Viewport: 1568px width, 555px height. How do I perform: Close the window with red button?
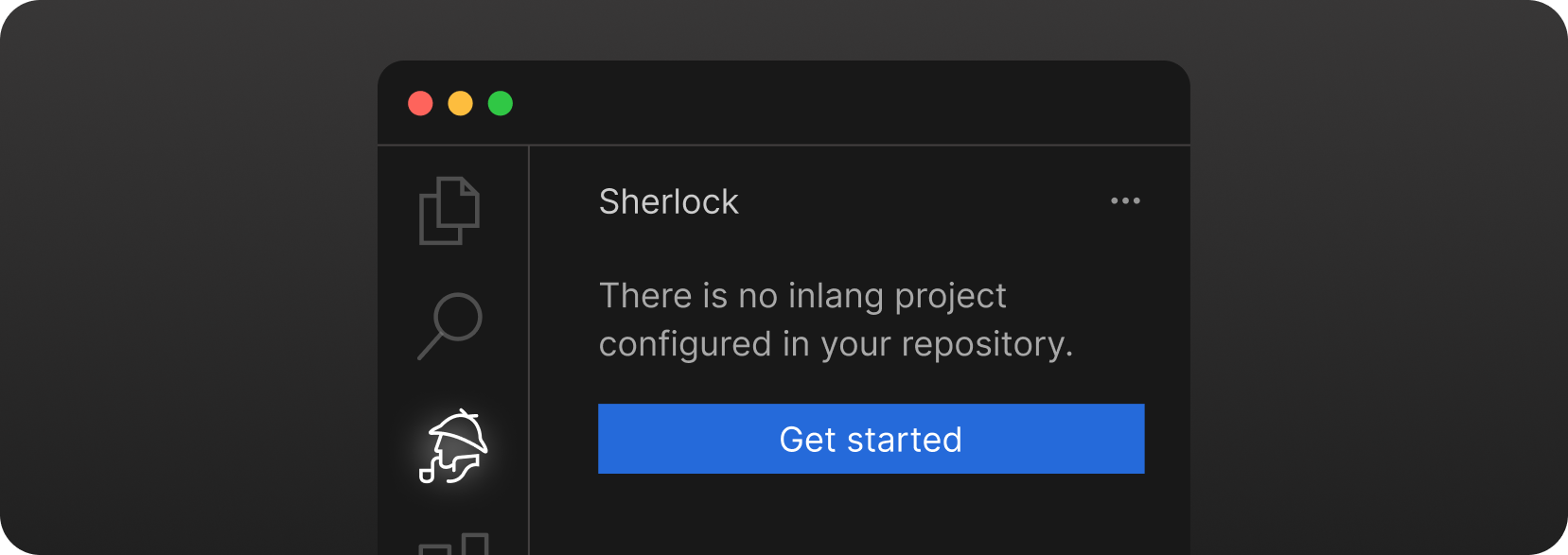pyautogui.click(x=420, y=103)
